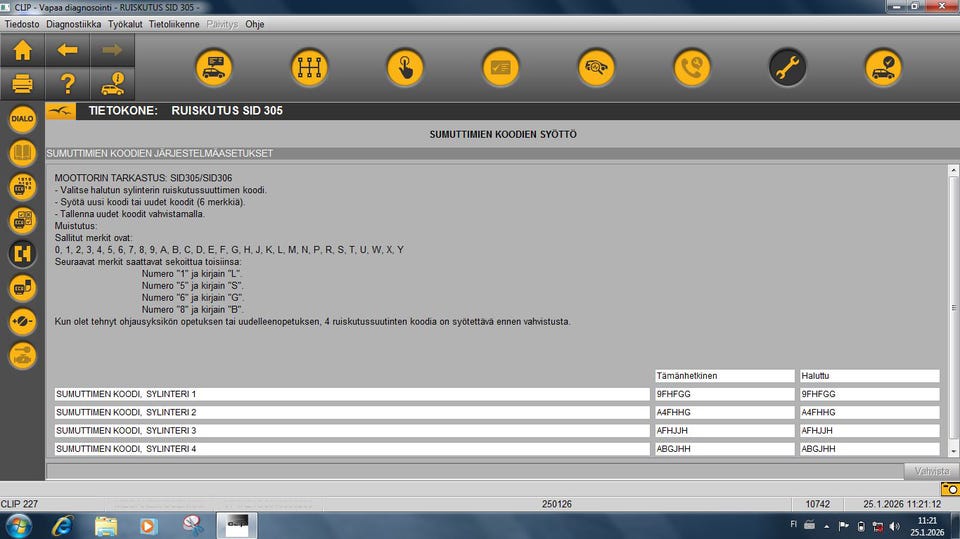
Task: Select row SUMUTTIMEN KOODI, SYLINTERI 1
Action: pos(352,394)
